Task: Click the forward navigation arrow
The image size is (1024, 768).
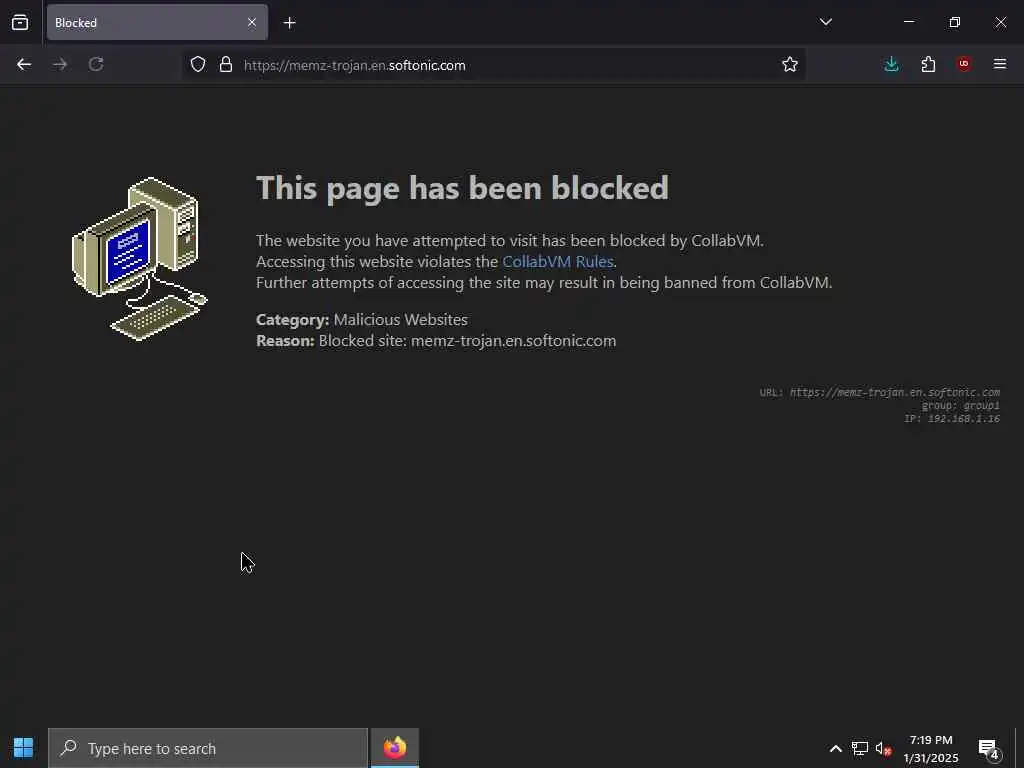Action: tap(60, 64)
